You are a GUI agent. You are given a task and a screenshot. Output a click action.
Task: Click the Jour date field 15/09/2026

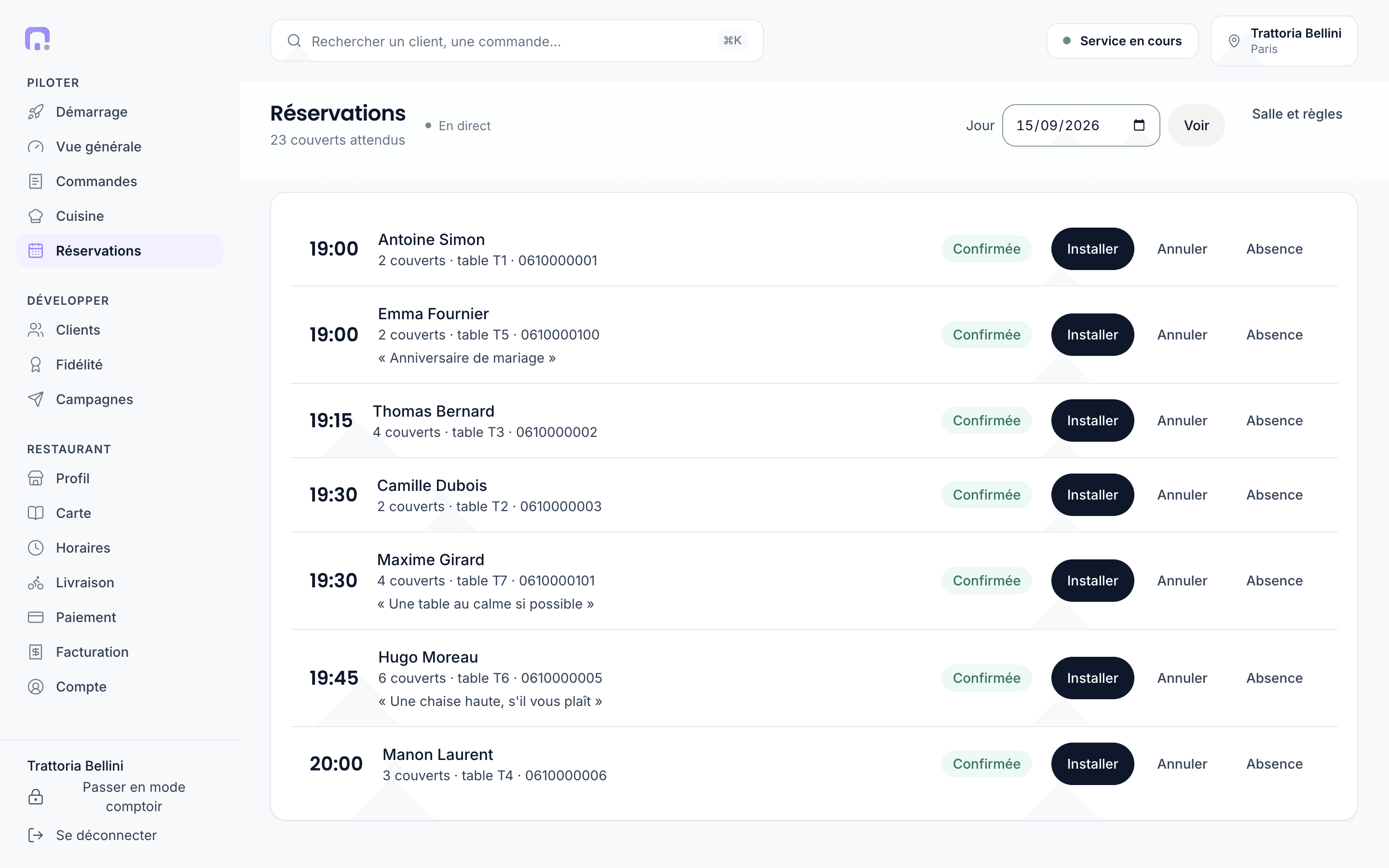point(1081,125)
